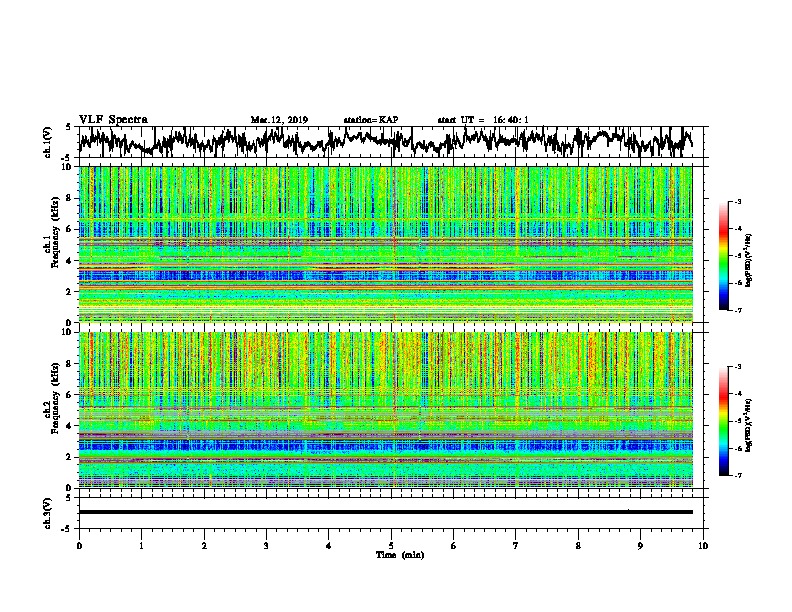This screenshot has width=792, height=612.
Task: Click the ch.2 spectrogram panel
Action: click(x=386, y=410)
